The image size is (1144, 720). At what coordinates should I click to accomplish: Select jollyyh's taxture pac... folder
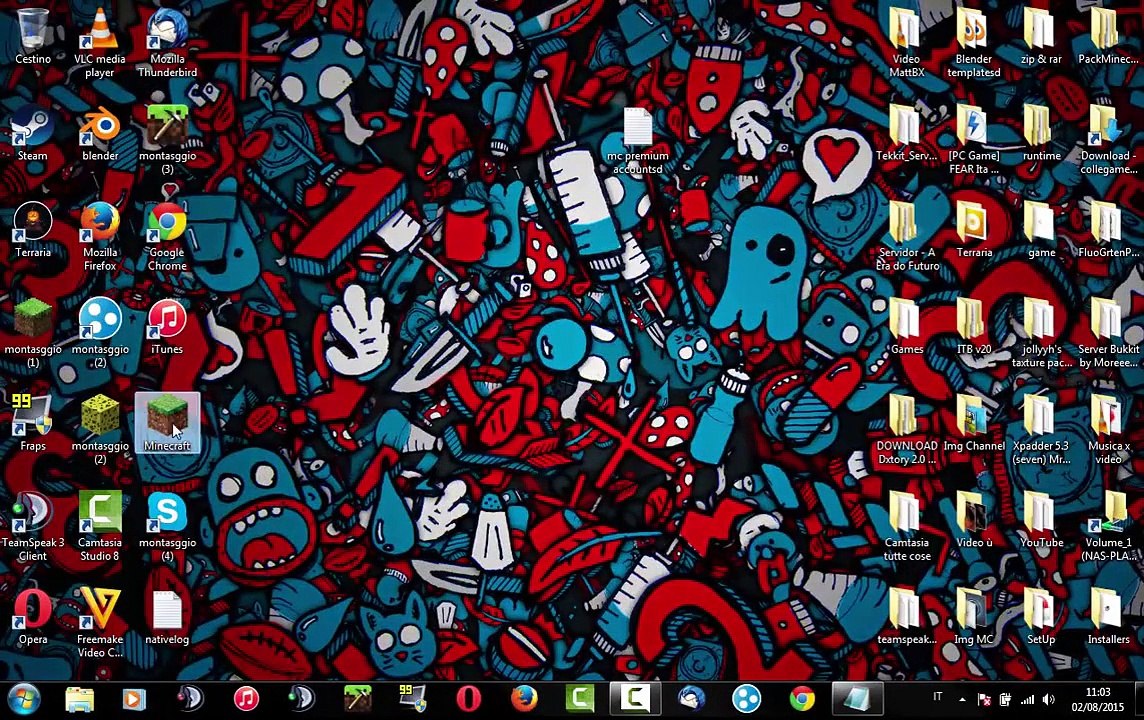(1041, 333)
